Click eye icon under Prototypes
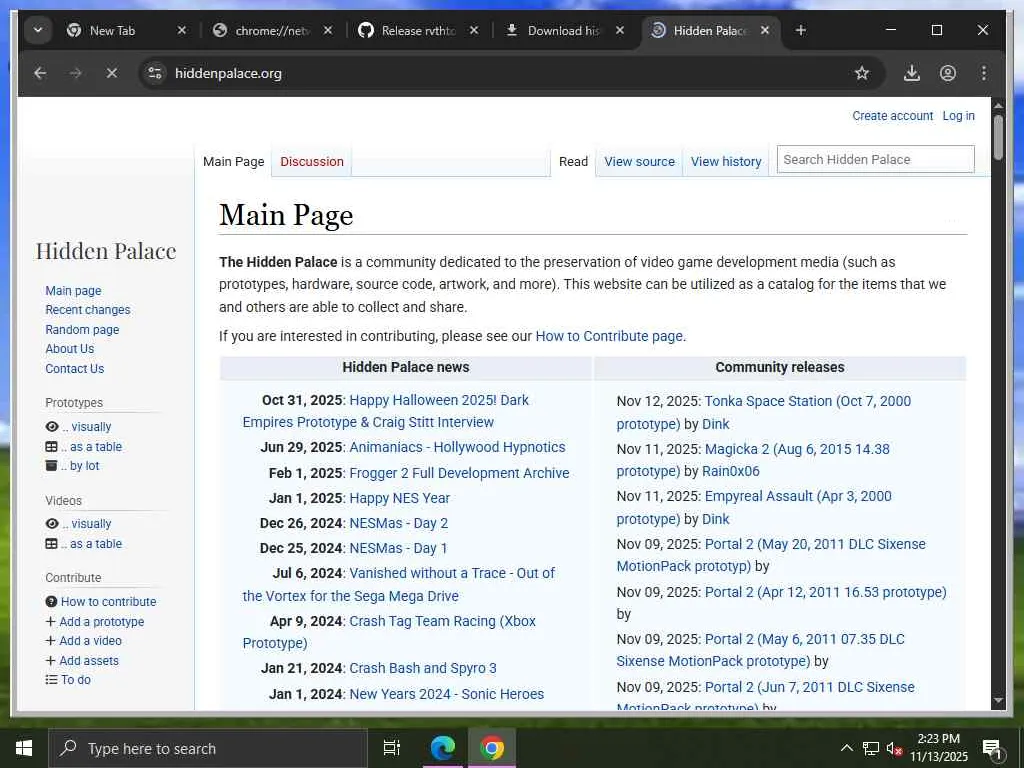1024x768 pixels. click(x=52, y=426)
